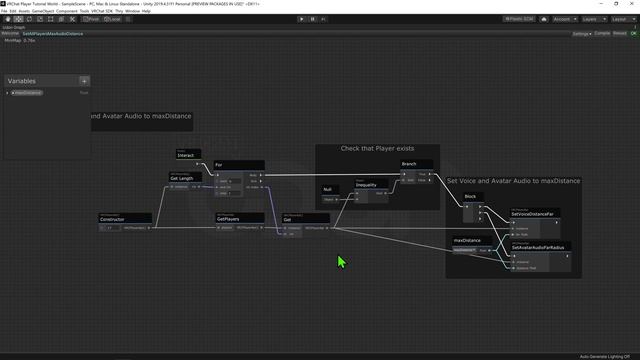Open the Account dropdown
Viewport: 640px width, 360px height.
[x=565, y=19]
